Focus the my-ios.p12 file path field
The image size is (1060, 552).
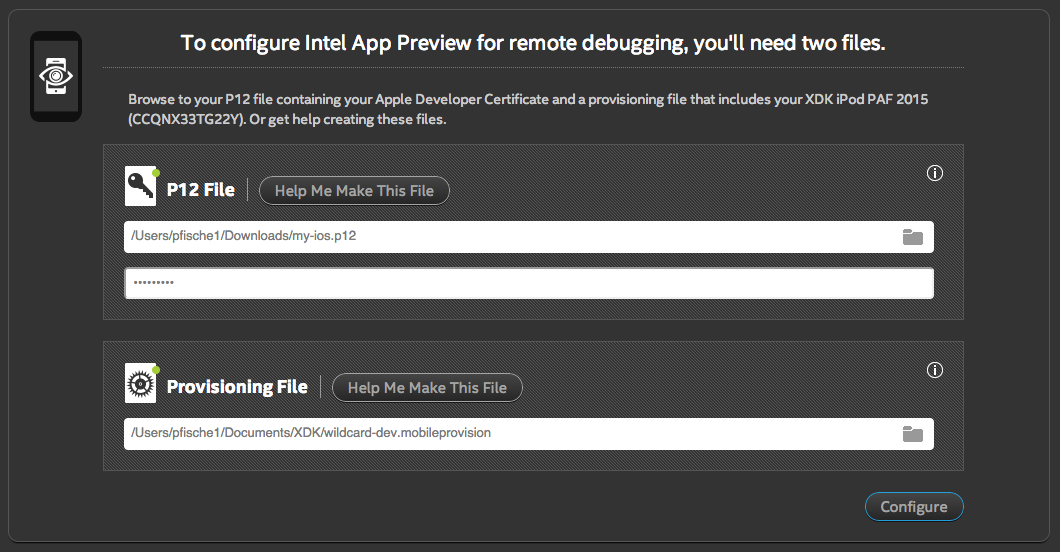tap(500, 237)
